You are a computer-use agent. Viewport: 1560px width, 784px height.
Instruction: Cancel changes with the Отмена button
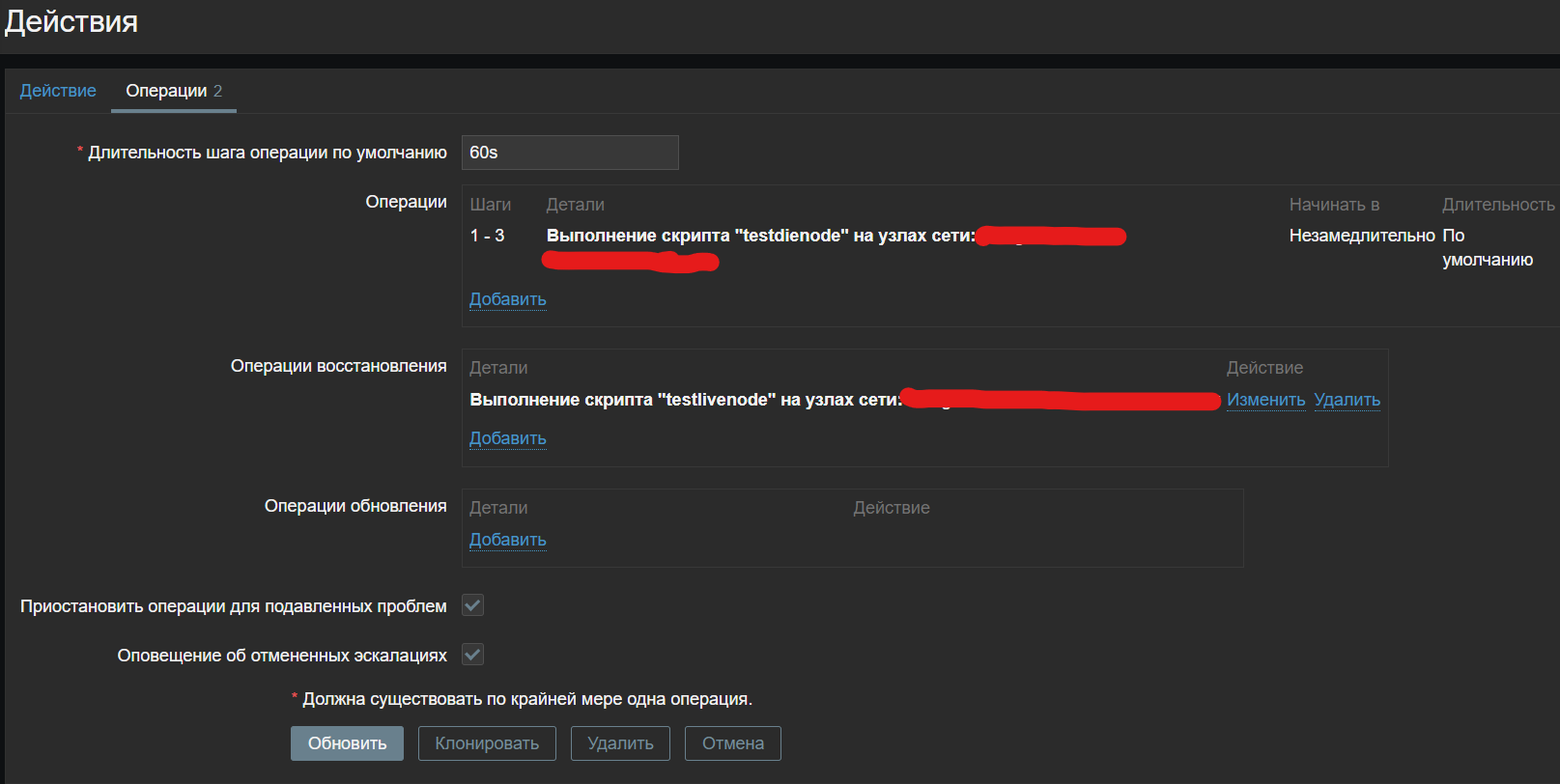pyautogui.click(x=733, y=743)
